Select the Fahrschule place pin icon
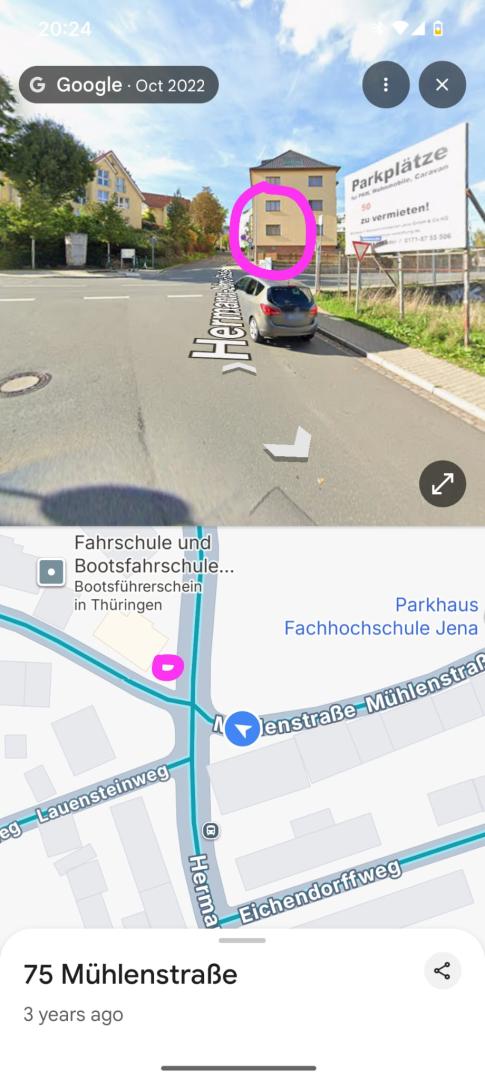The height and width of the screenshot is (1080, 485). [52, 572]
